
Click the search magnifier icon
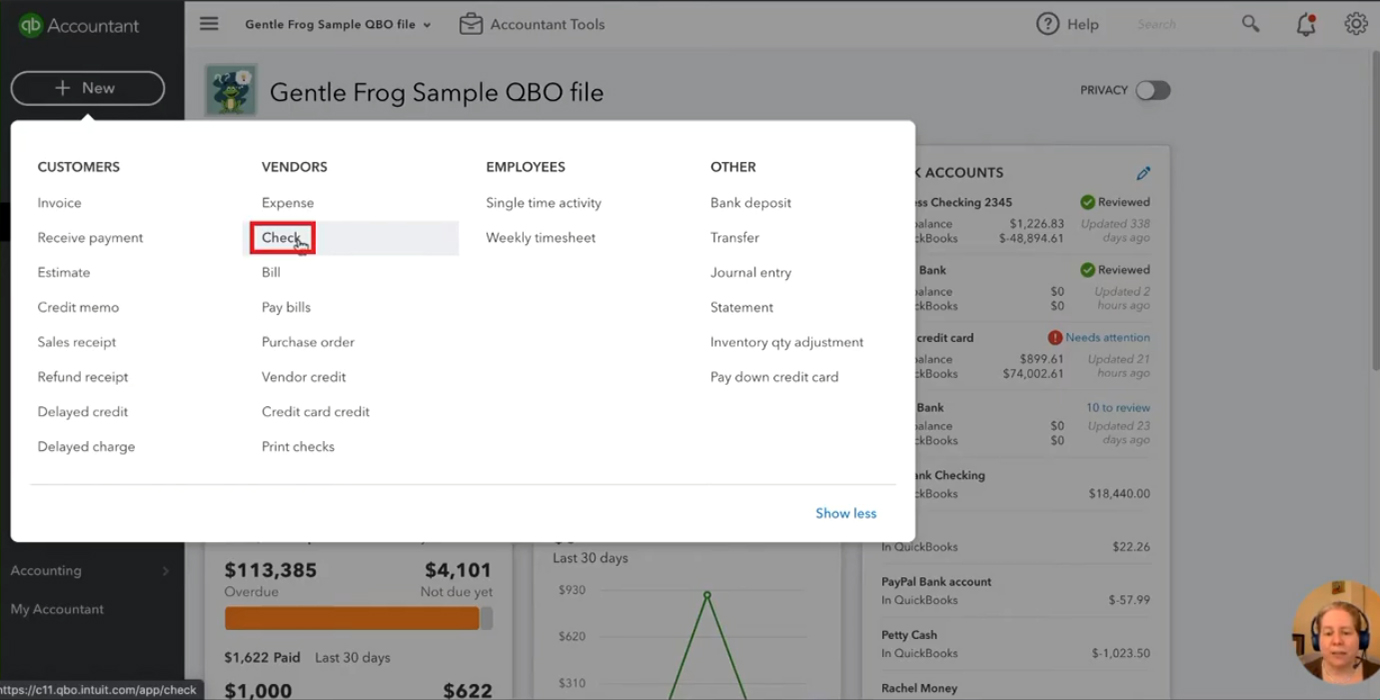[1250, 24]
